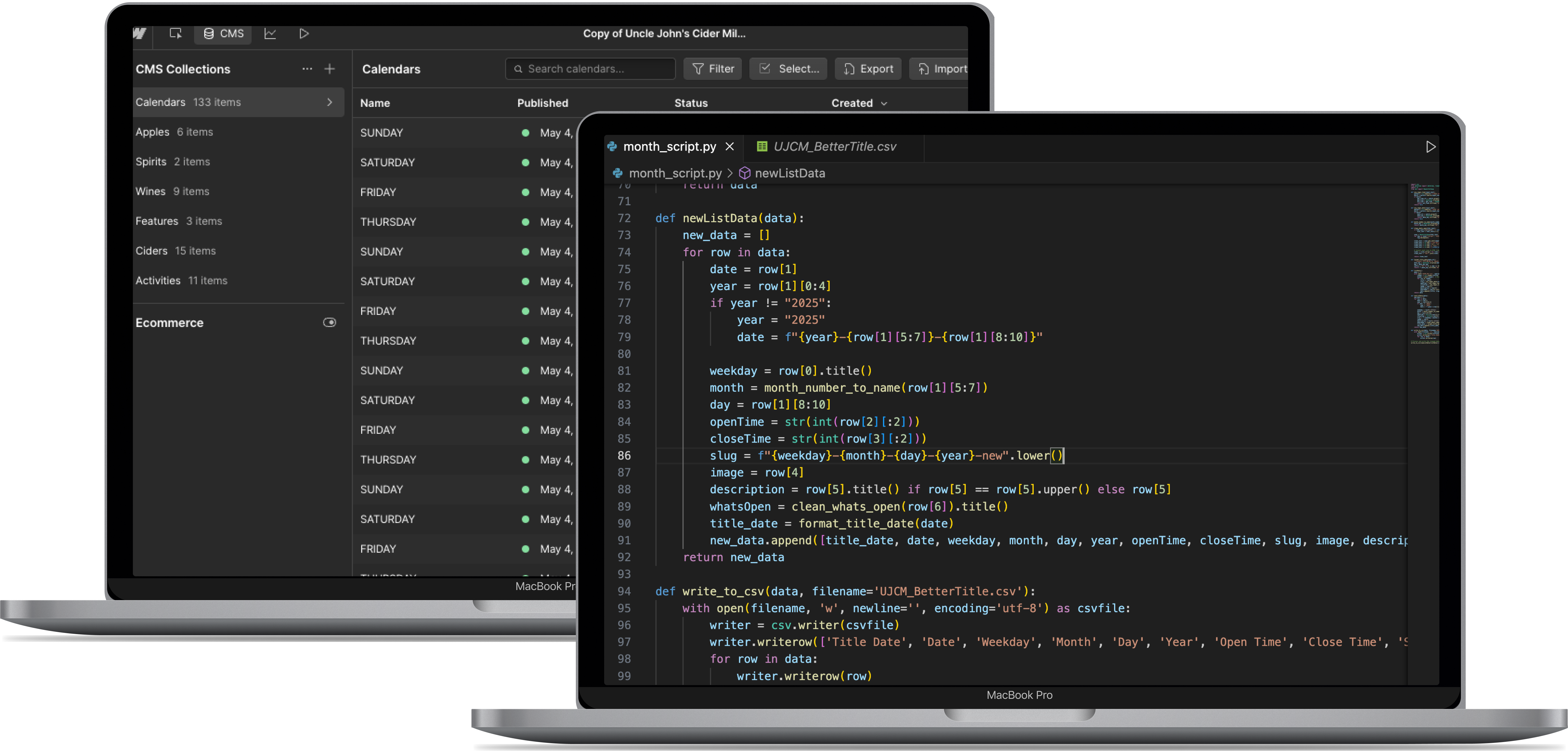This screenshot has width=1568, height=751.
Task: Click the write_to_csv function definition
Action: 845,591
